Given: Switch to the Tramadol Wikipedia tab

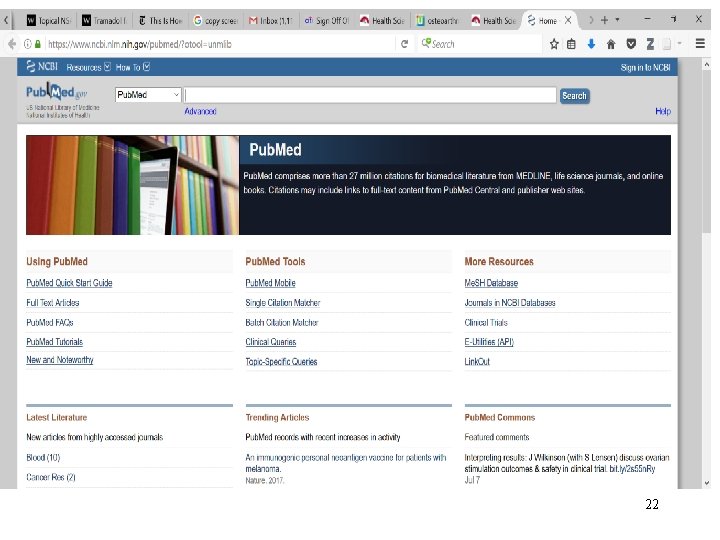Looking at the screenshot, I should (104, 21).
